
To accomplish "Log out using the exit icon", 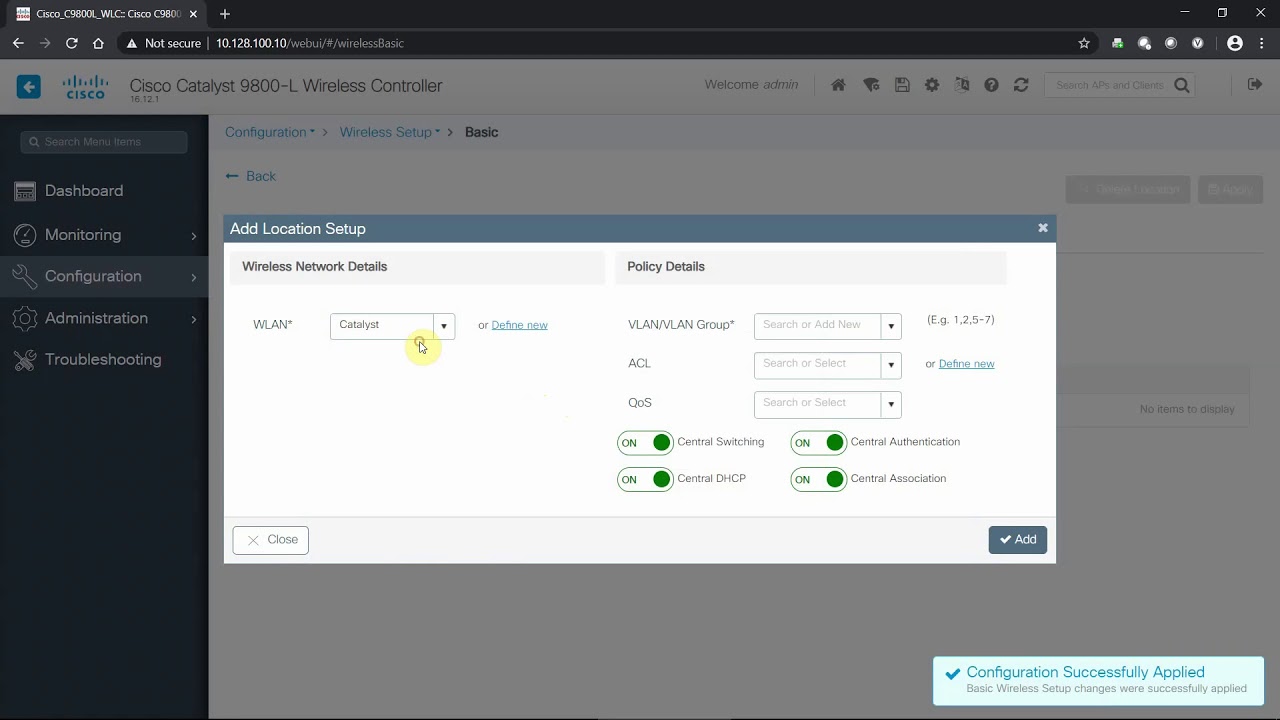I will (1254, 85).
